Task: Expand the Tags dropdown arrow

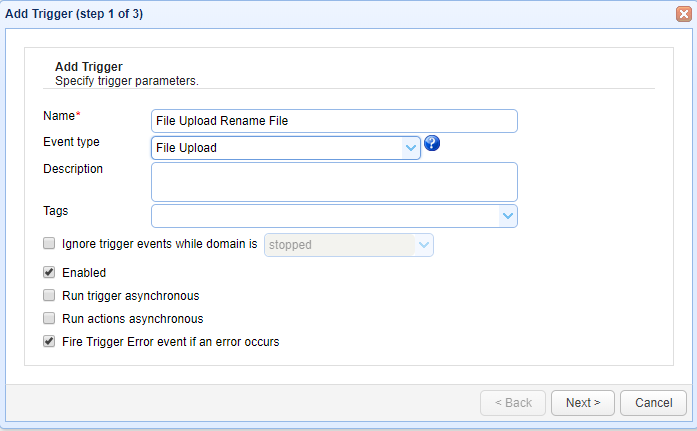Action: [508, 216]
